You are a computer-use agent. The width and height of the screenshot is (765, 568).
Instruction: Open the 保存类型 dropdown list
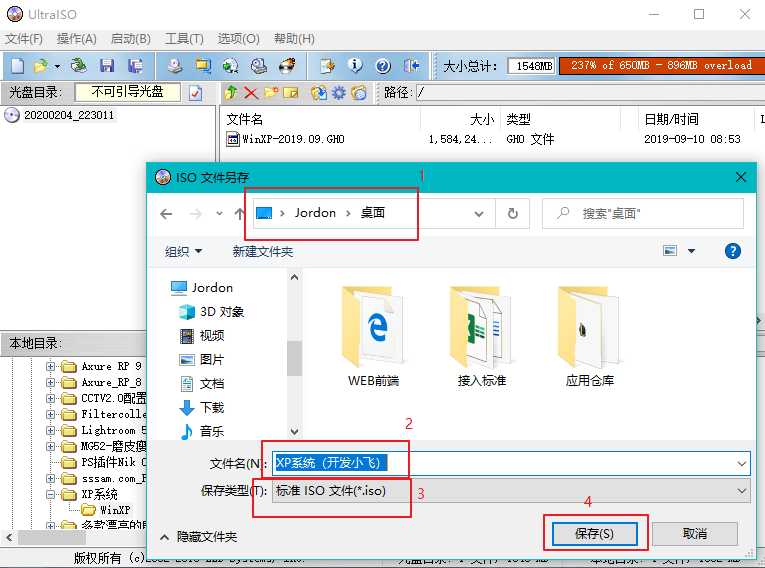[x=511, y=490]
